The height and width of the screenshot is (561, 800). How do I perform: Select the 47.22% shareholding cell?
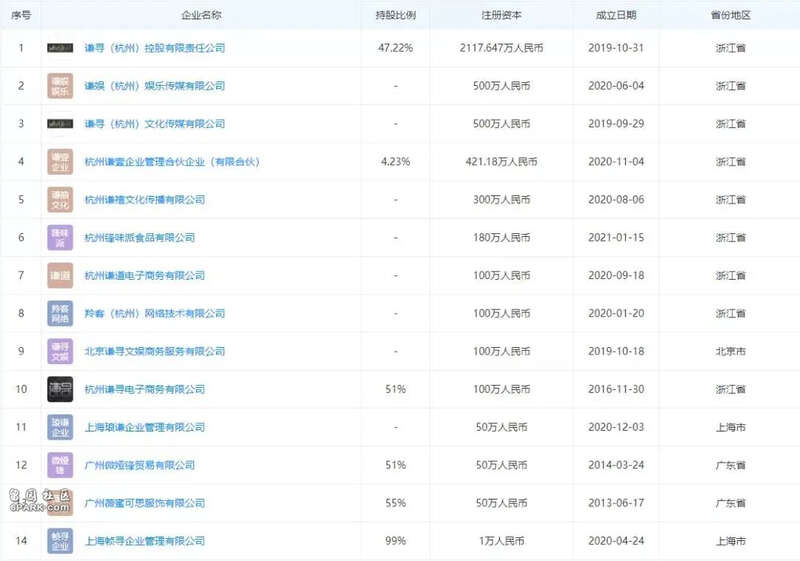pyautogui.click(x=395, y=48)
